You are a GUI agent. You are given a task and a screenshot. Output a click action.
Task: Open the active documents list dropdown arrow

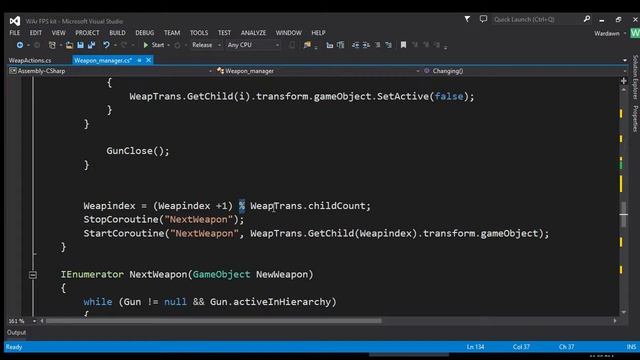(625, 60)
